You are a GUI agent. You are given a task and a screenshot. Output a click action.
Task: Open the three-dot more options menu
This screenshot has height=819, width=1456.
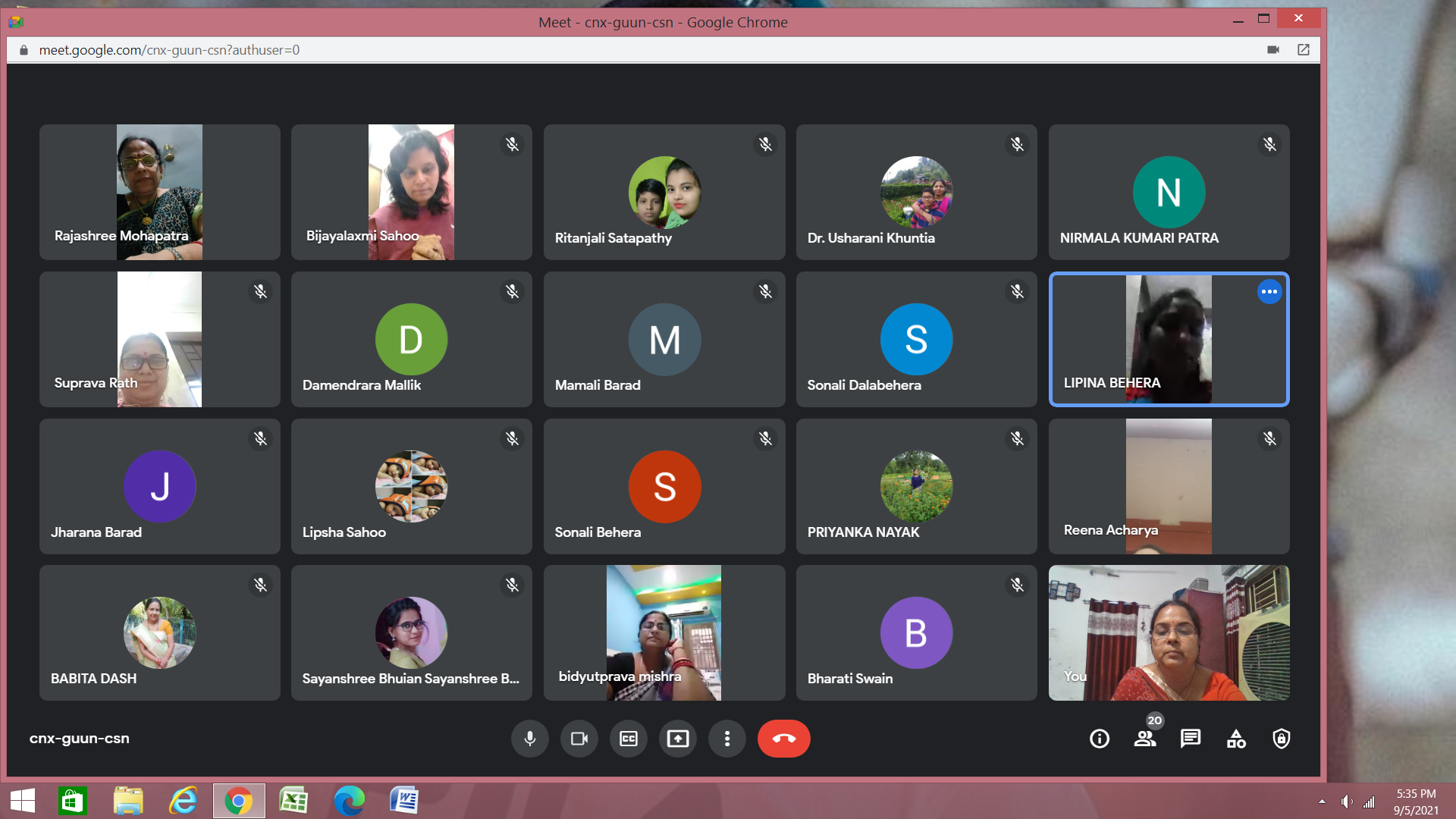tap(727, 739)
